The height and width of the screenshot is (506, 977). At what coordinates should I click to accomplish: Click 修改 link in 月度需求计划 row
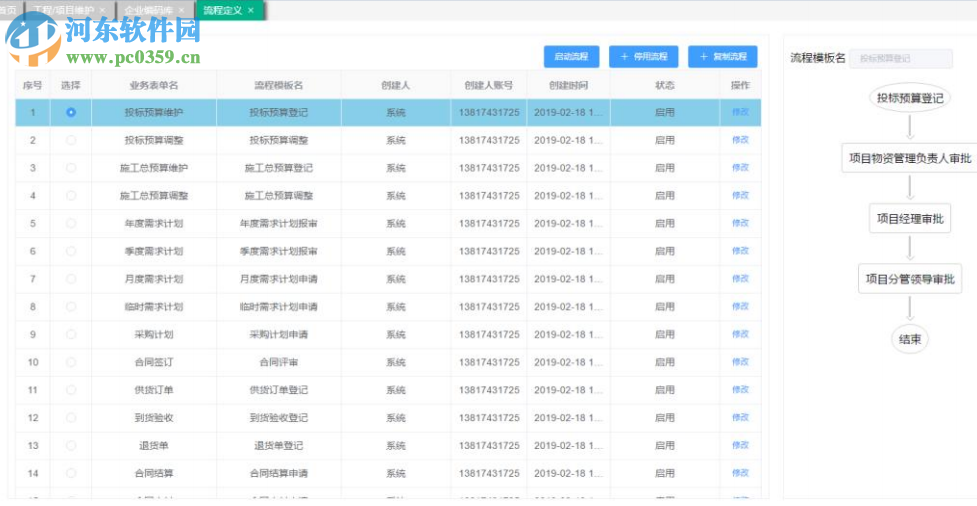pos(740,279)
